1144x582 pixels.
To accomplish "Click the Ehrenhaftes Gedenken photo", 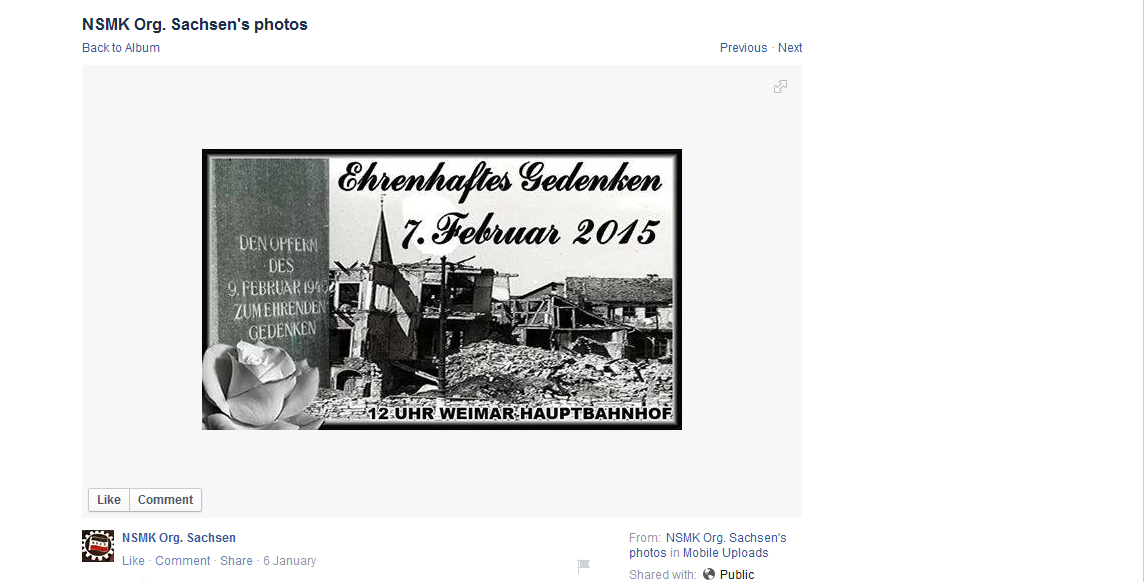I will click(x=441, y=290).
